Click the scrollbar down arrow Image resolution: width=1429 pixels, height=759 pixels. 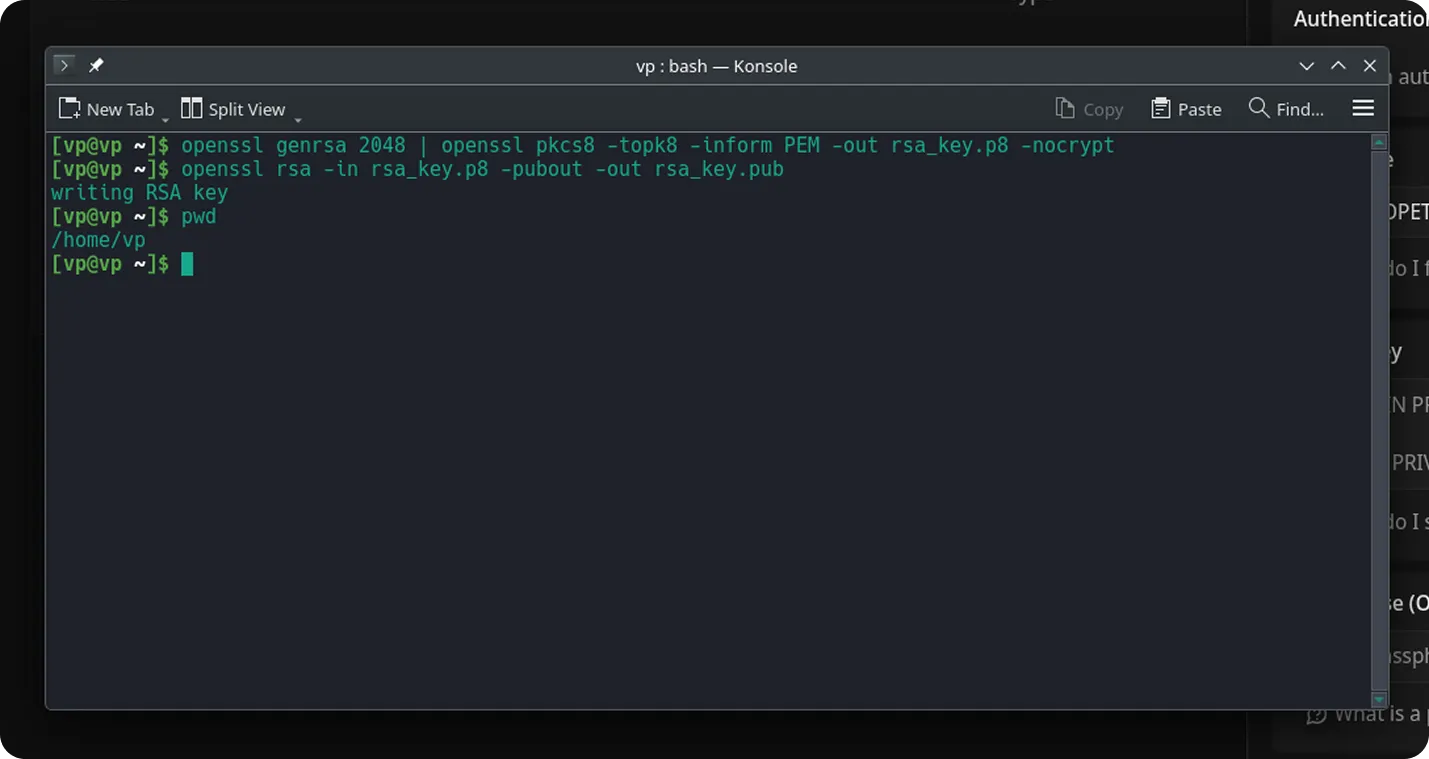[x=1378, y=700]
